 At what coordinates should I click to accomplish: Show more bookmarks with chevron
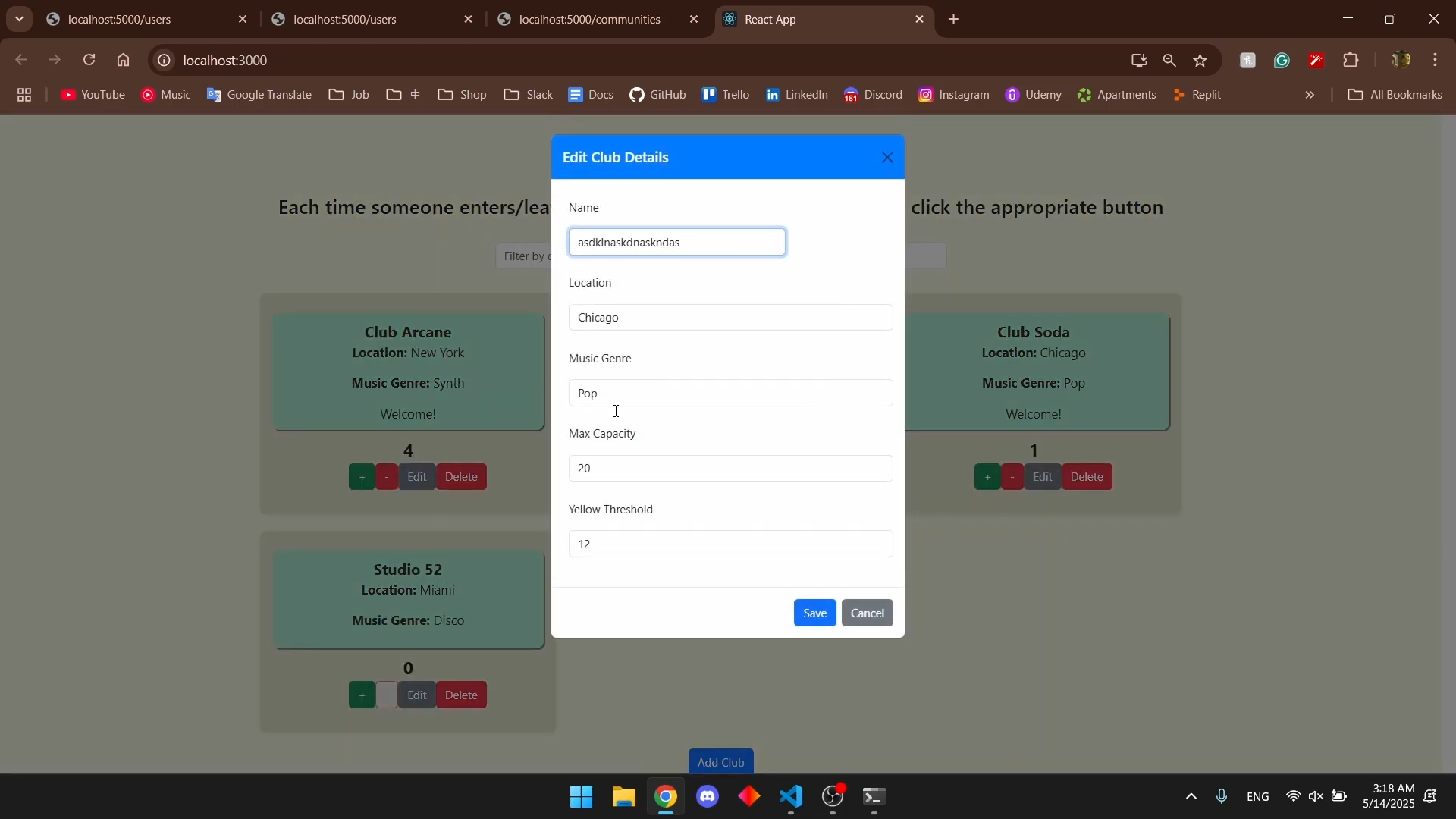coord(1310,95)
